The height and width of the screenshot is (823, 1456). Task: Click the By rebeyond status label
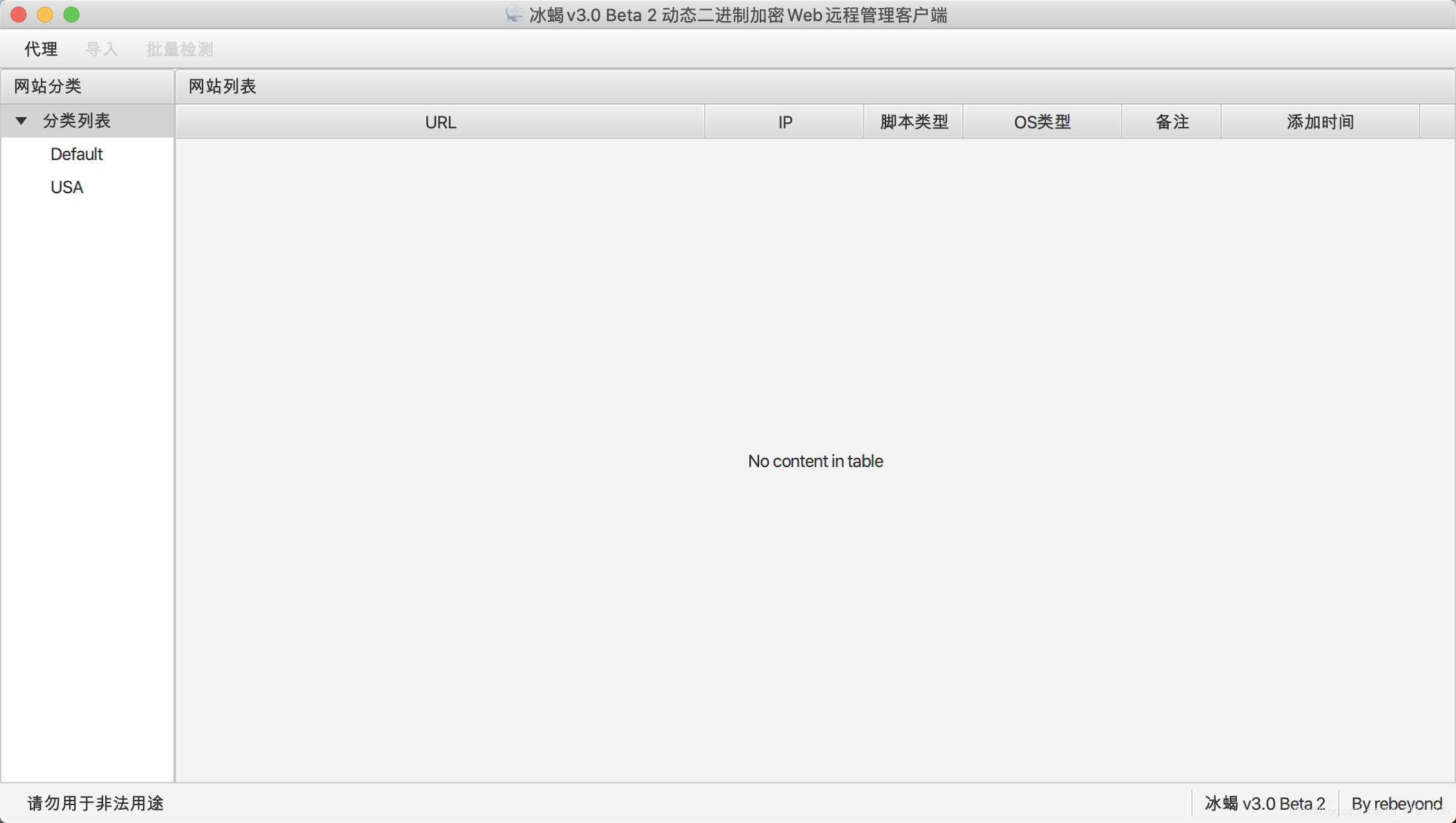(1396, 803)
